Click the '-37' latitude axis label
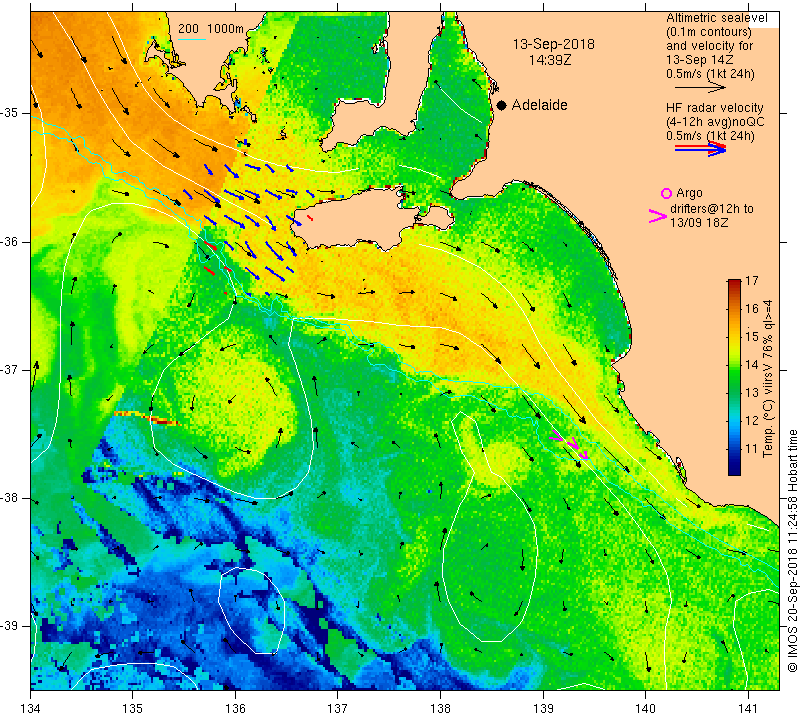 click(x=10, y=369)
